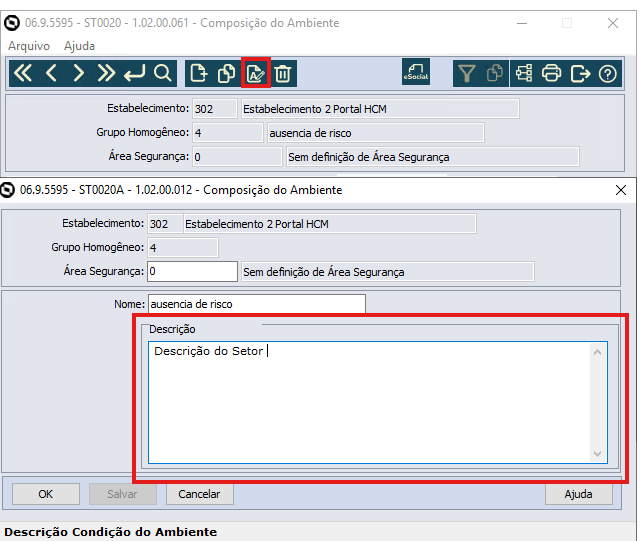Close the ST0020A dialog window
Screen dimensions: 640x541
coord(621,190)
